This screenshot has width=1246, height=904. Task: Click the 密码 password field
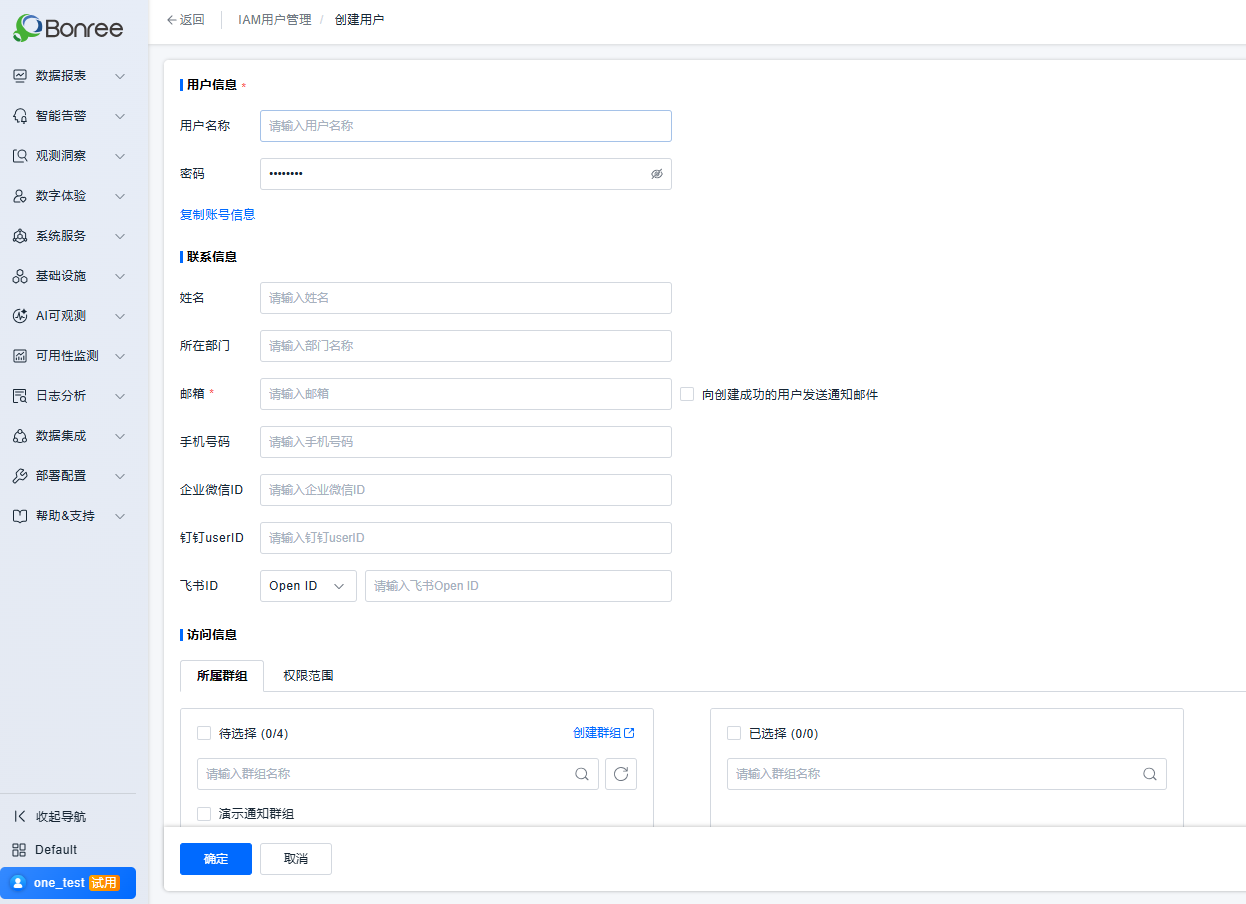pos(466,174)
